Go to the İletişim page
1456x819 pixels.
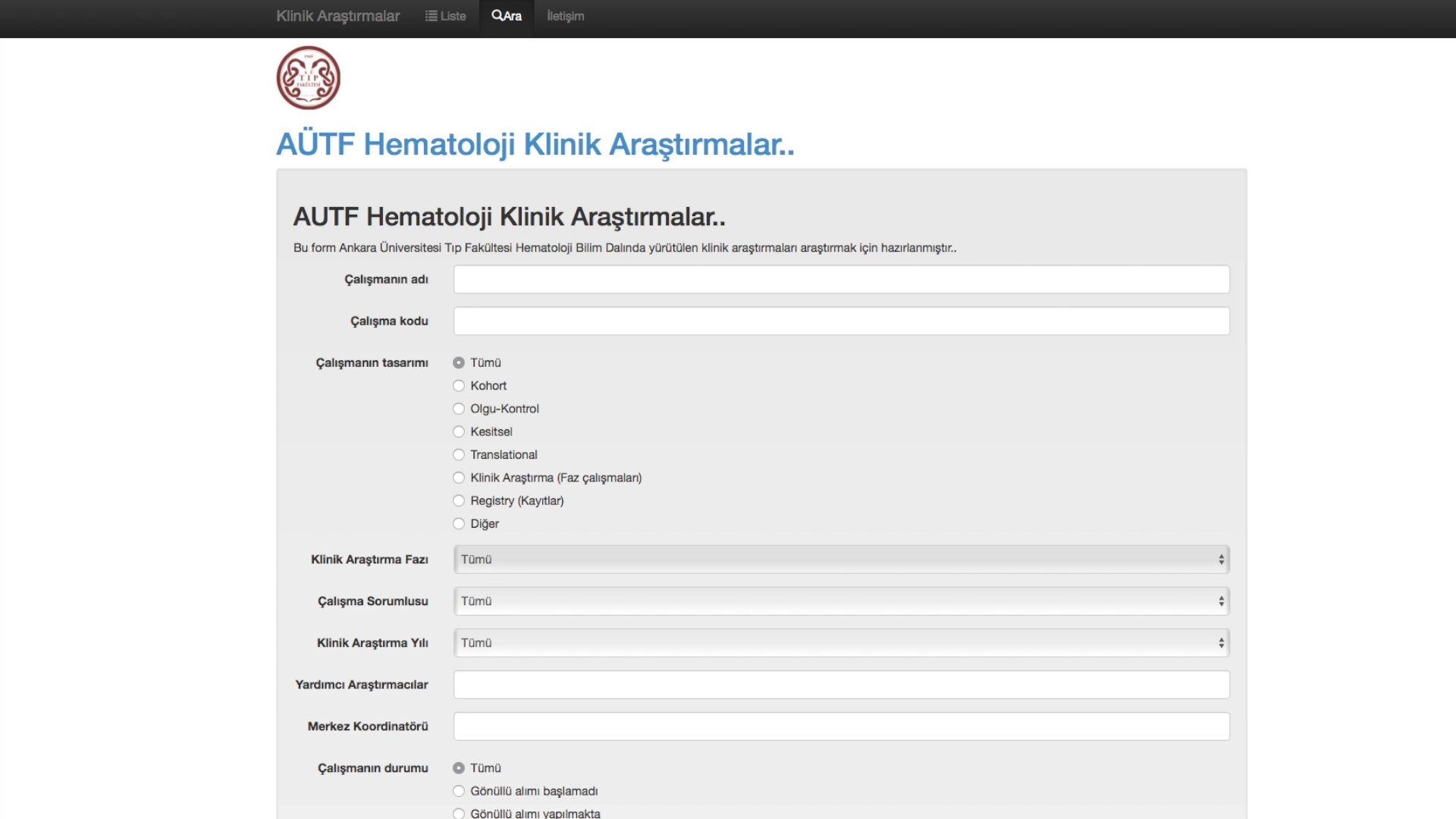(566, 16)
